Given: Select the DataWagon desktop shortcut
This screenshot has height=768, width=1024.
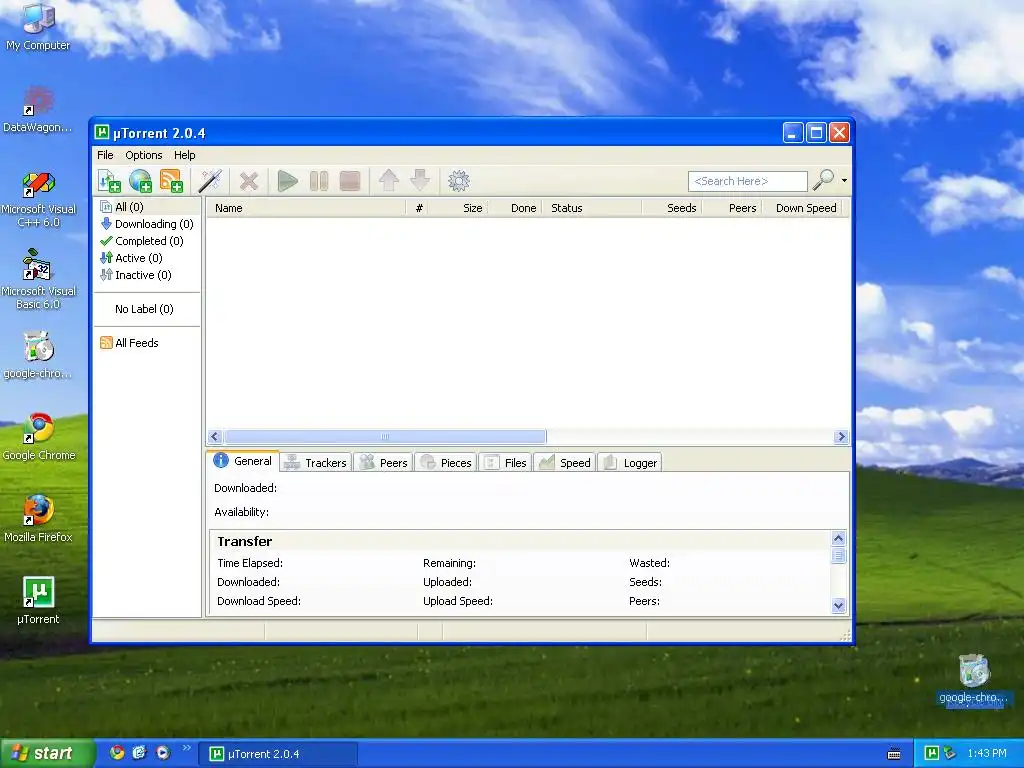Looking at the screenshot, I should tap(38, 110).
